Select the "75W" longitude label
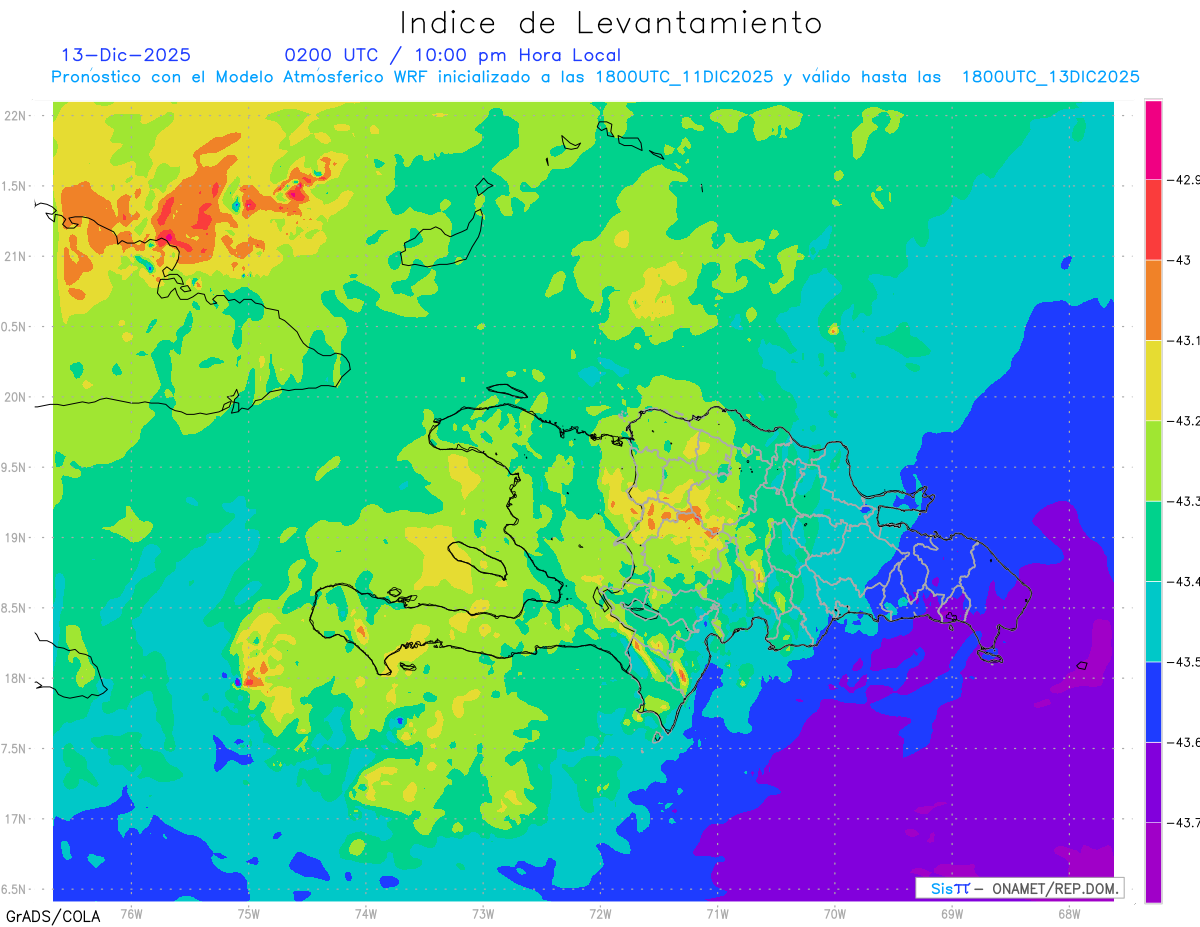The width and height of the screenshot is (1200, 927). (249, 914)
